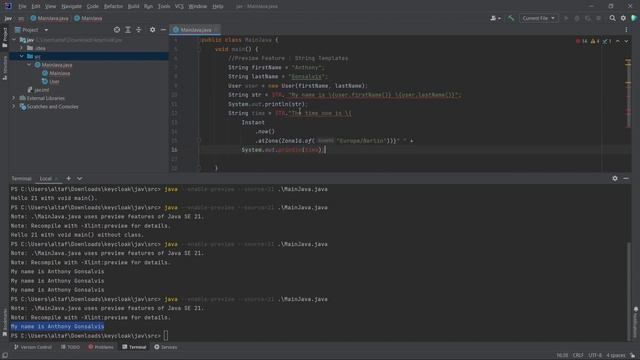Viewport: 640px width, 360px height.
Task: Click the Debug bug icon in toolbar
Action: point(577,18)
